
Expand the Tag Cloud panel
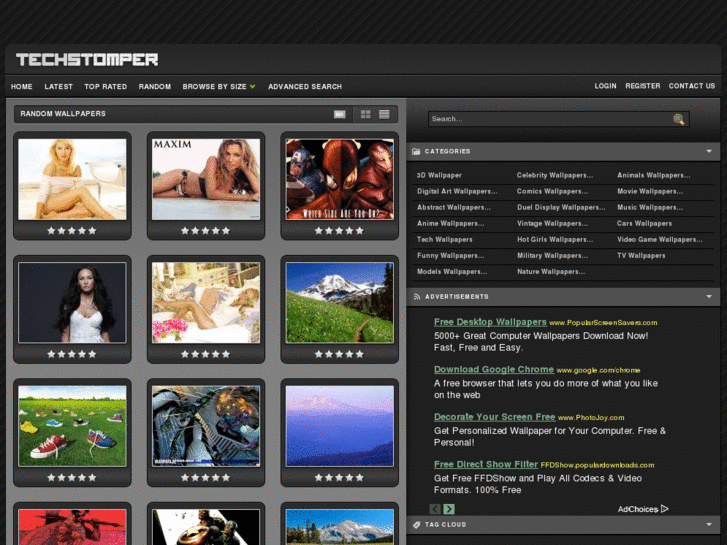[x=709, y=525]
